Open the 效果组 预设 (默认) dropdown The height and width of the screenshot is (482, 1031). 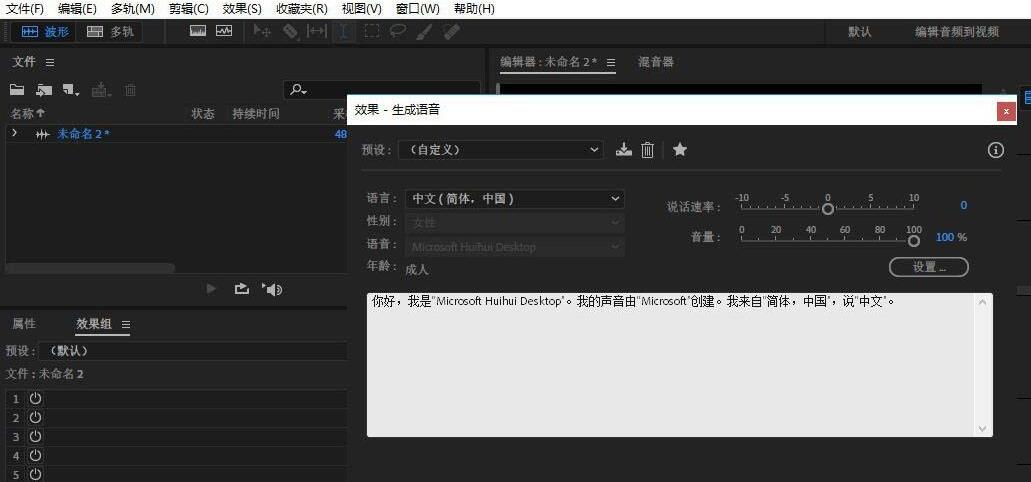[x=193, y=351]
